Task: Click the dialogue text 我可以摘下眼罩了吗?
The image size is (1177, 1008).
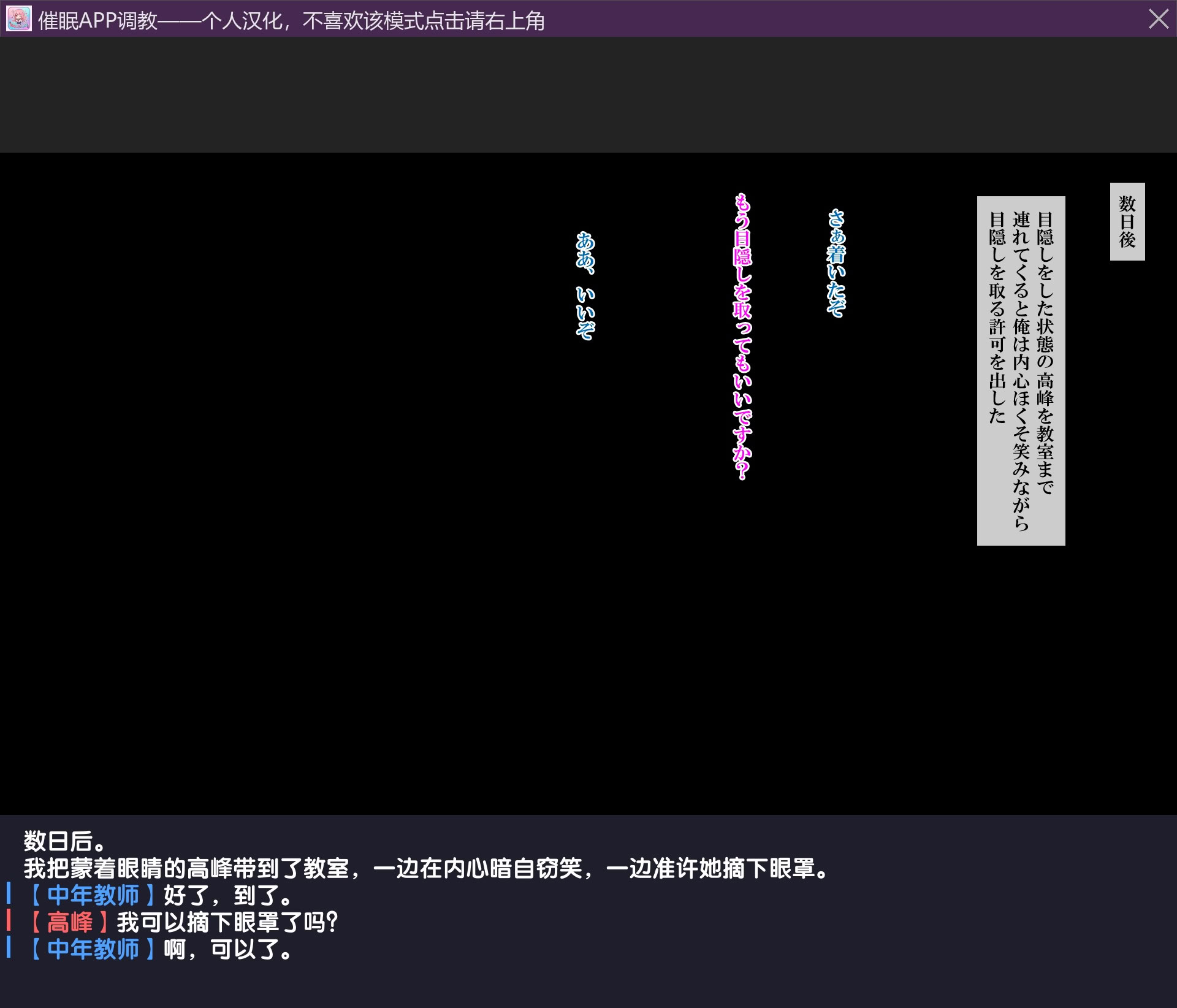Action: click(x=227, y=922)
